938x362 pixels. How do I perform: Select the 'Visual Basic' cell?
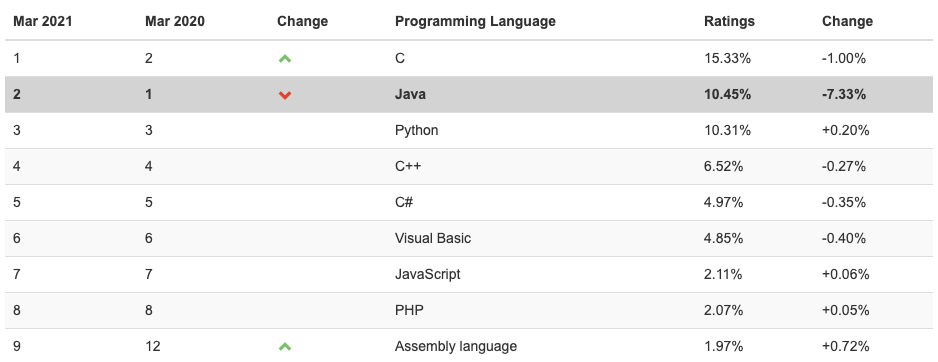(433, 238)
